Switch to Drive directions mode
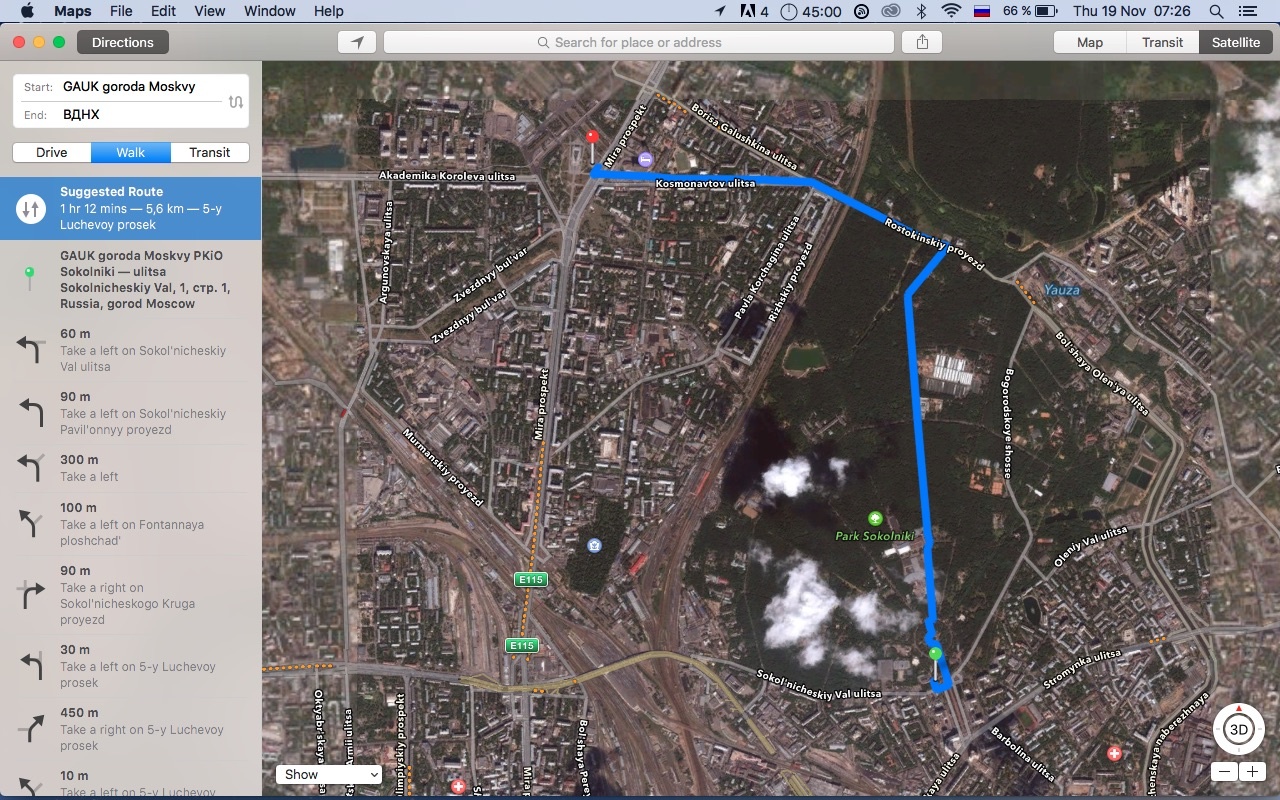This screenshot has width=1280, height=800. coord(52,152)
